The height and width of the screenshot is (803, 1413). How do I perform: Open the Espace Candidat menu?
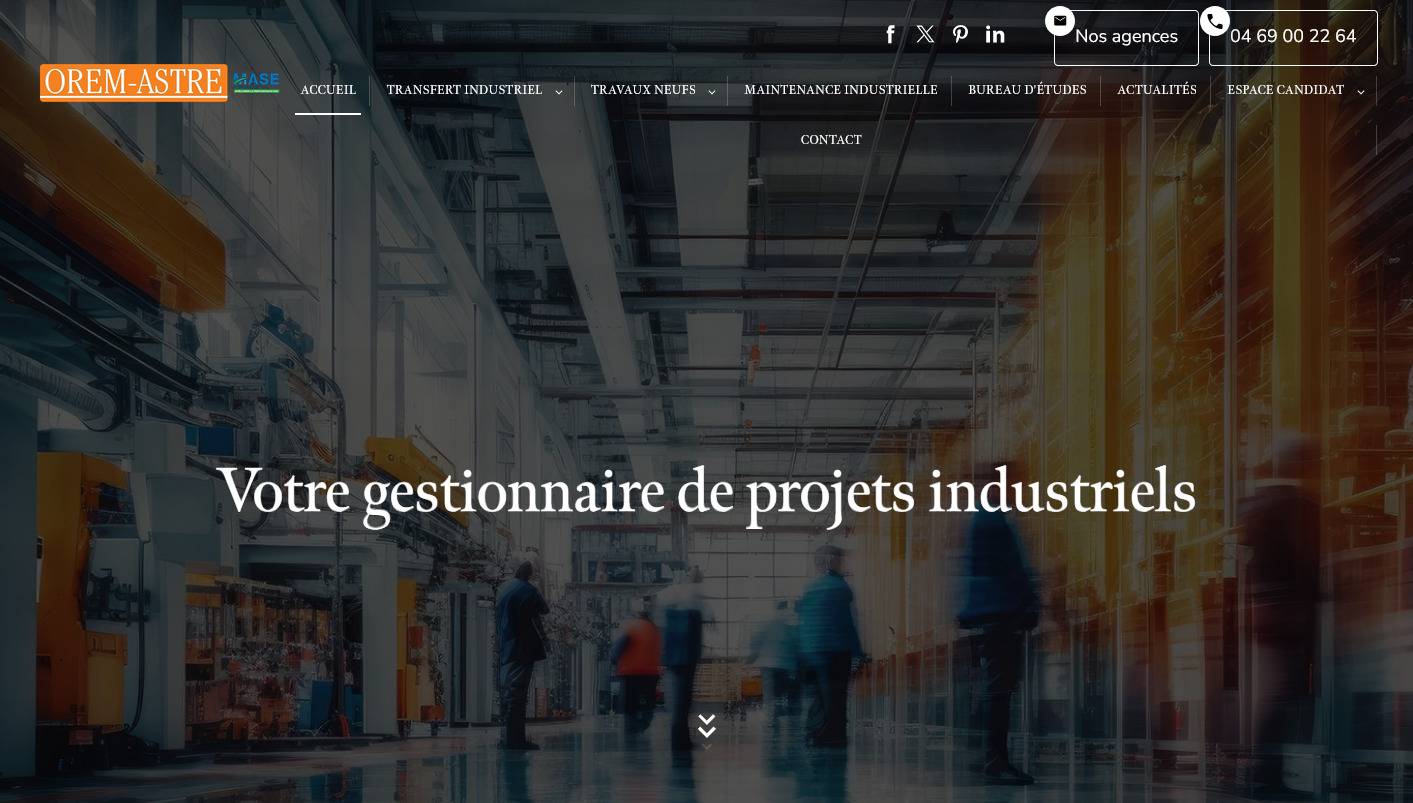click(1285, 90)
